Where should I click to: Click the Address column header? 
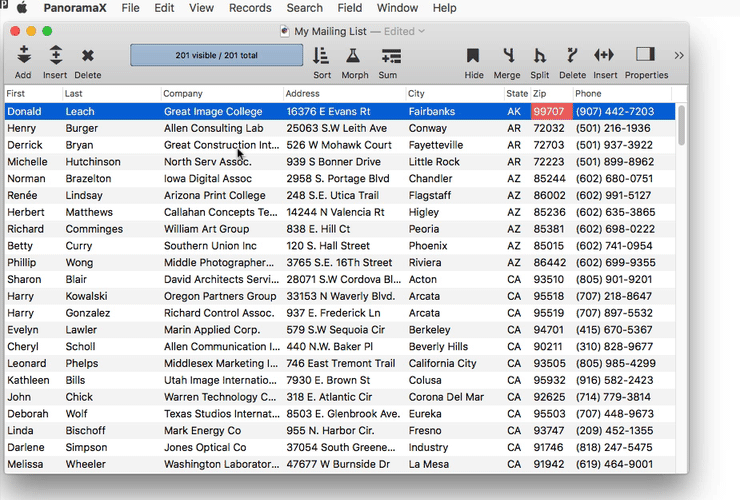pyautogui.click(x=344, y=93)
